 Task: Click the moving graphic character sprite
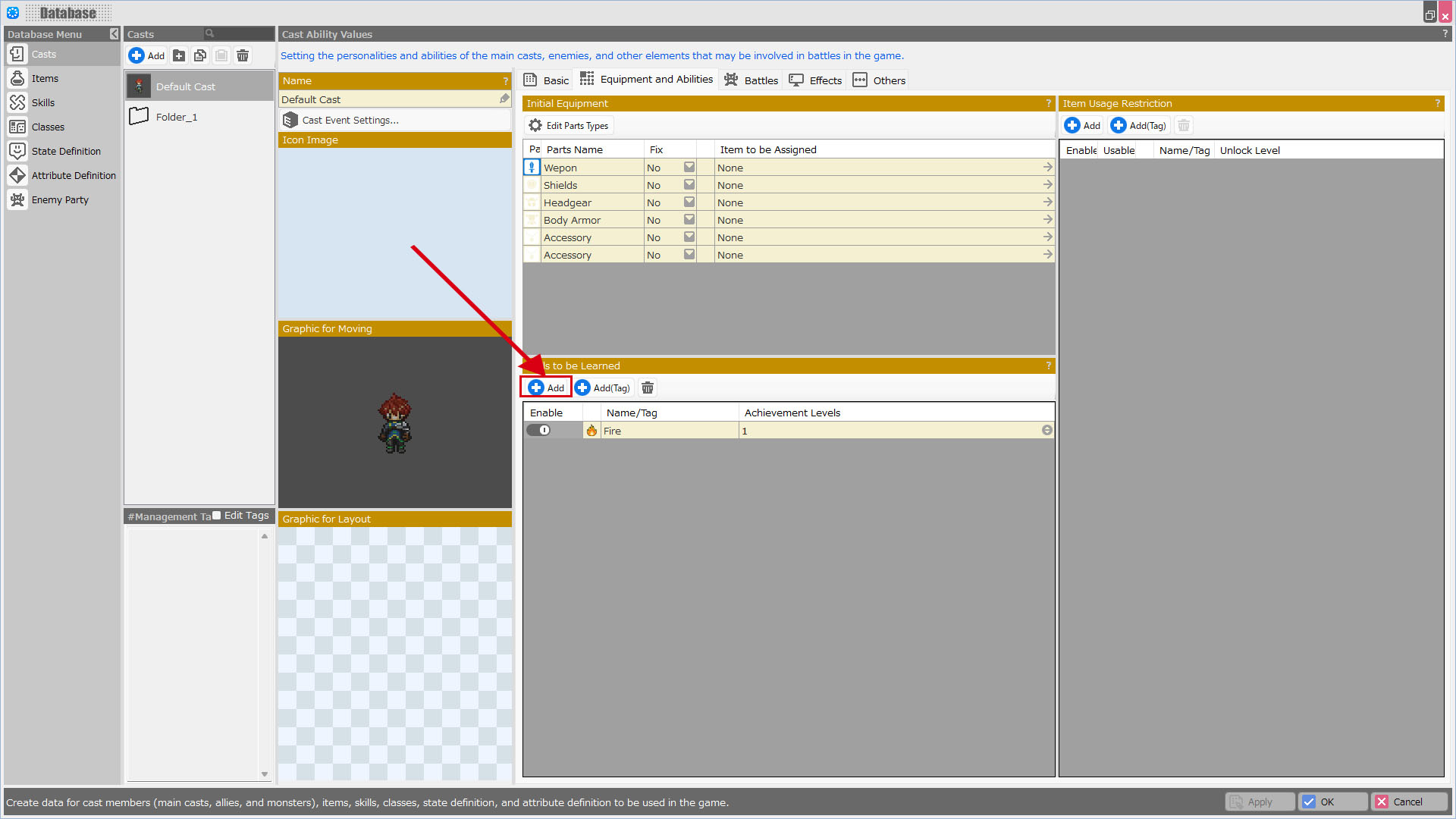click(x=394, y=423)
